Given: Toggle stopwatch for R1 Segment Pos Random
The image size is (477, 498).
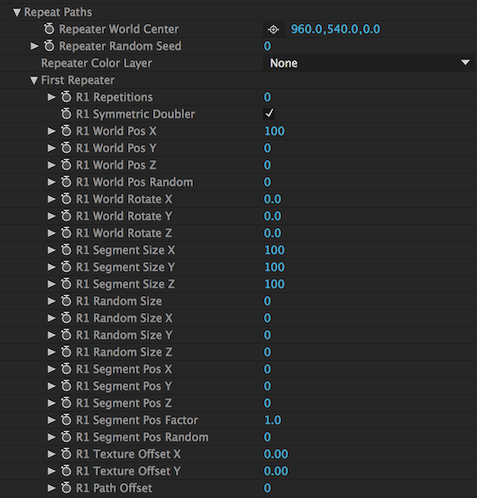Looking at the screenshot, I should pos(66,437).
